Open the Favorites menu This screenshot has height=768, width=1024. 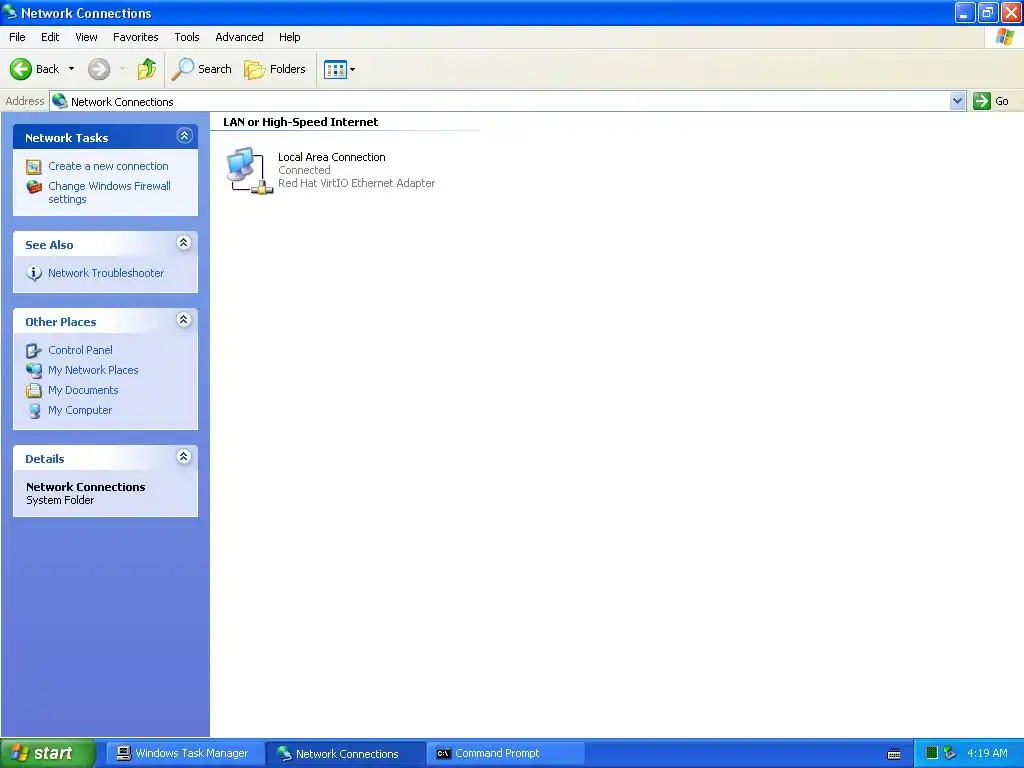[136, 37]
